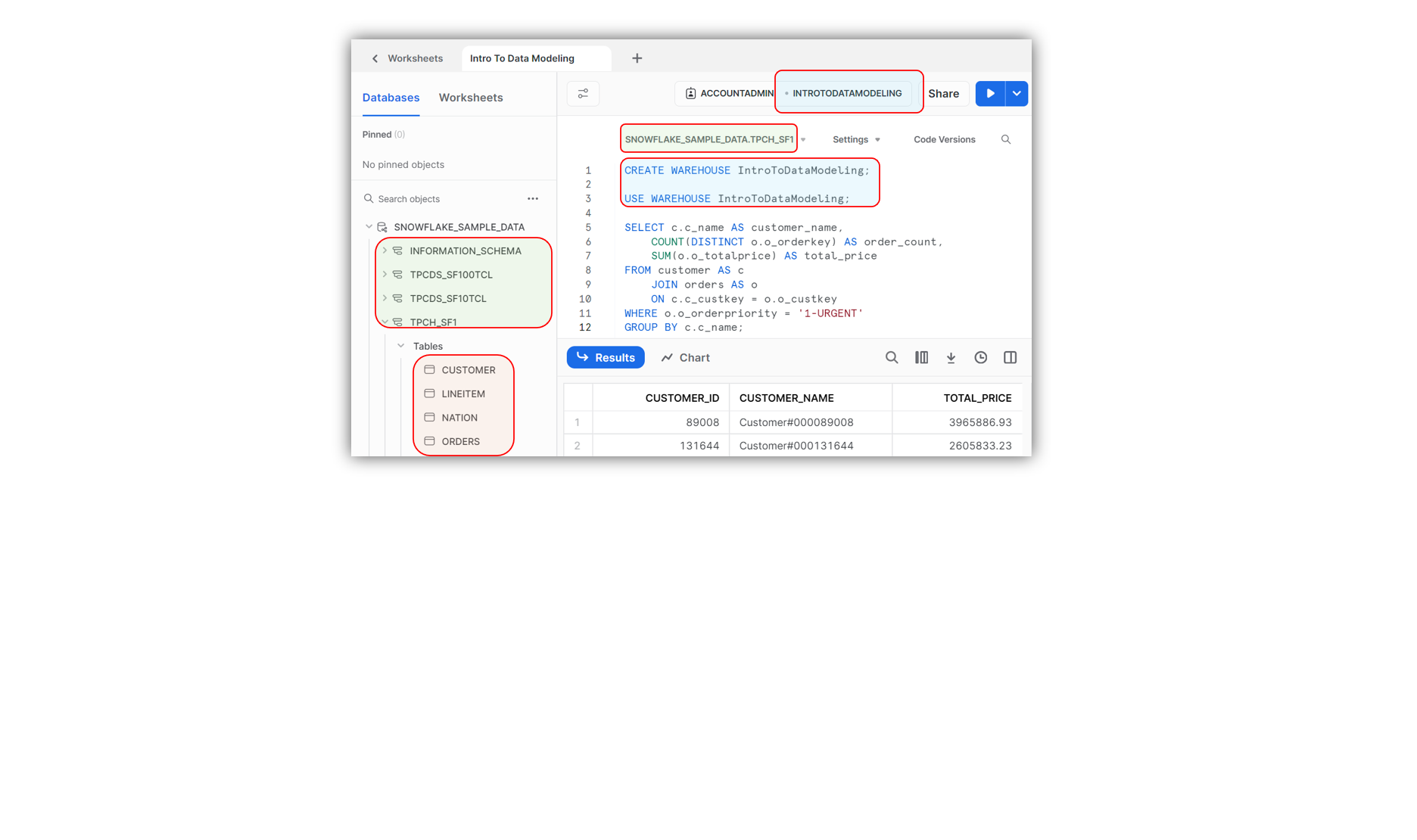This screenshot has height=840, width=1417.
Task: Search the query results
Action: [x=892, y=357]
